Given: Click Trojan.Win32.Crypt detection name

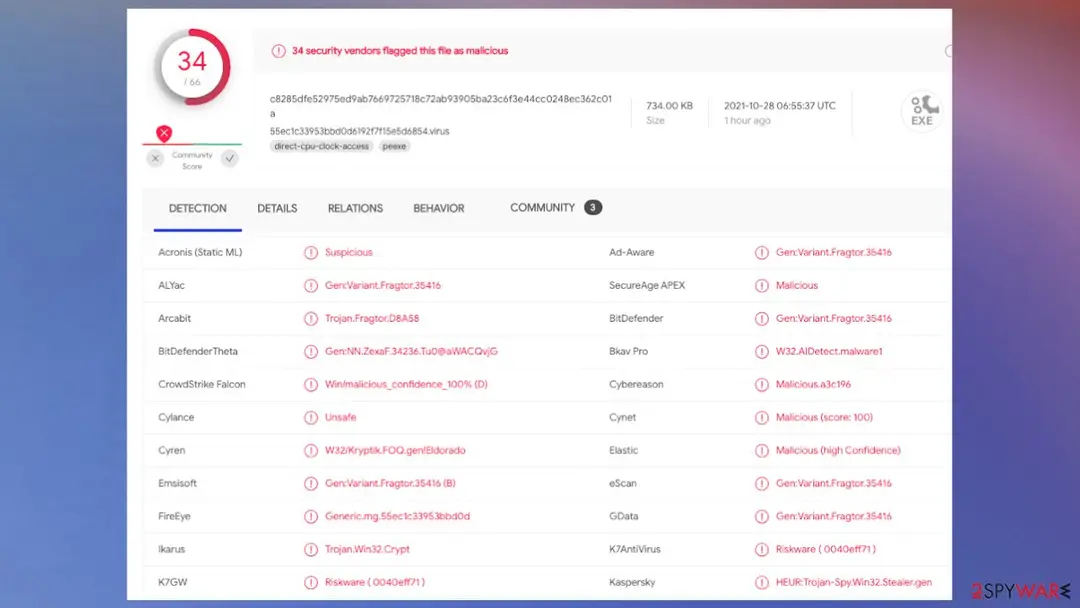Looking at the screenshot, I should pos(367,549).
